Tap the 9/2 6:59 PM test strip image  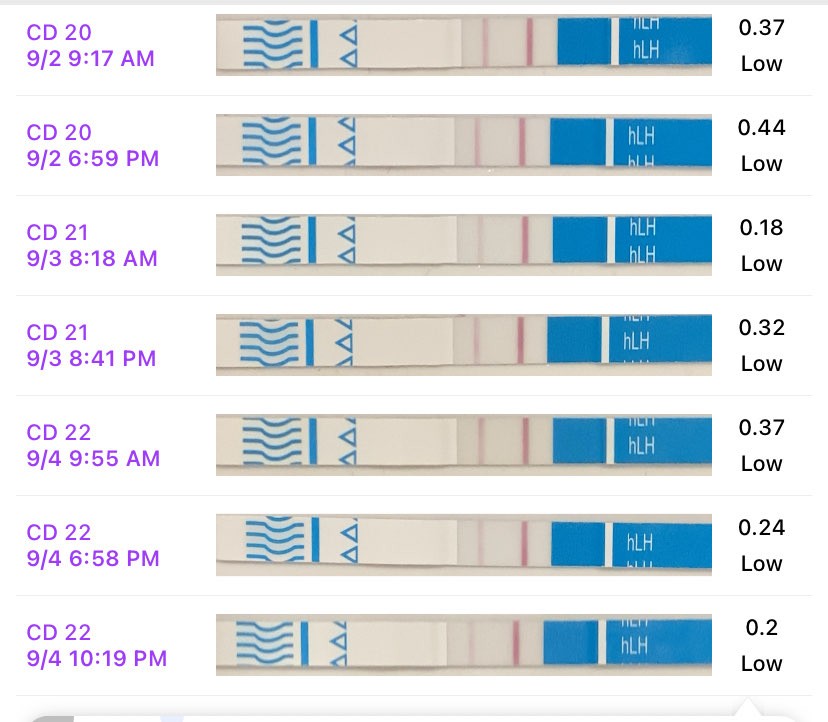[x=463, y=145]
